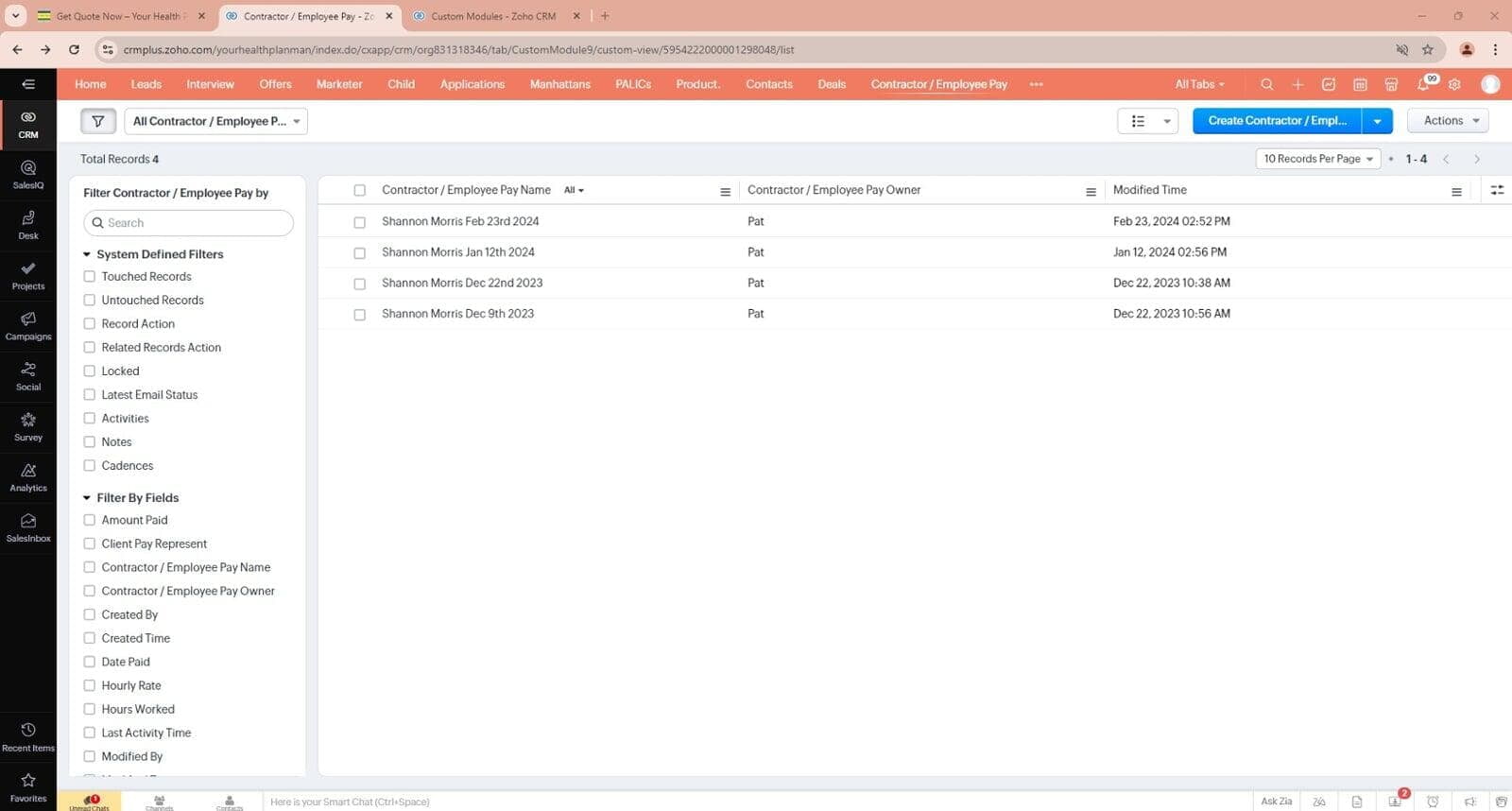Screen dimensions: 1512x811
Task: Open manage columns icon in table header
Action: coord(1497,190)
